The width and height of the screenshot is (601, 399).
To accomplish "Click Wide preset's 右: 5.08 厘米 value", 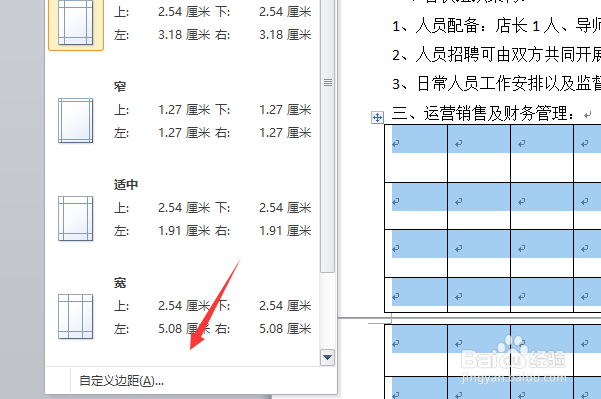I will [285, 329].
